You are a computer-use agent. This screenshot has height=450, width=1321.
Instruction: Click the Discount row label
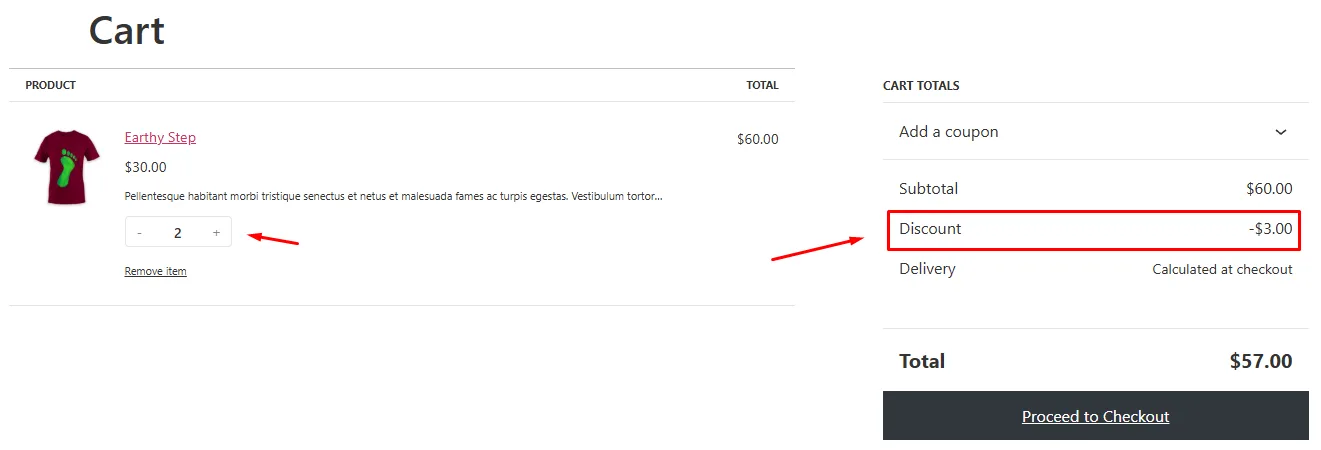(x=930, y=229)
